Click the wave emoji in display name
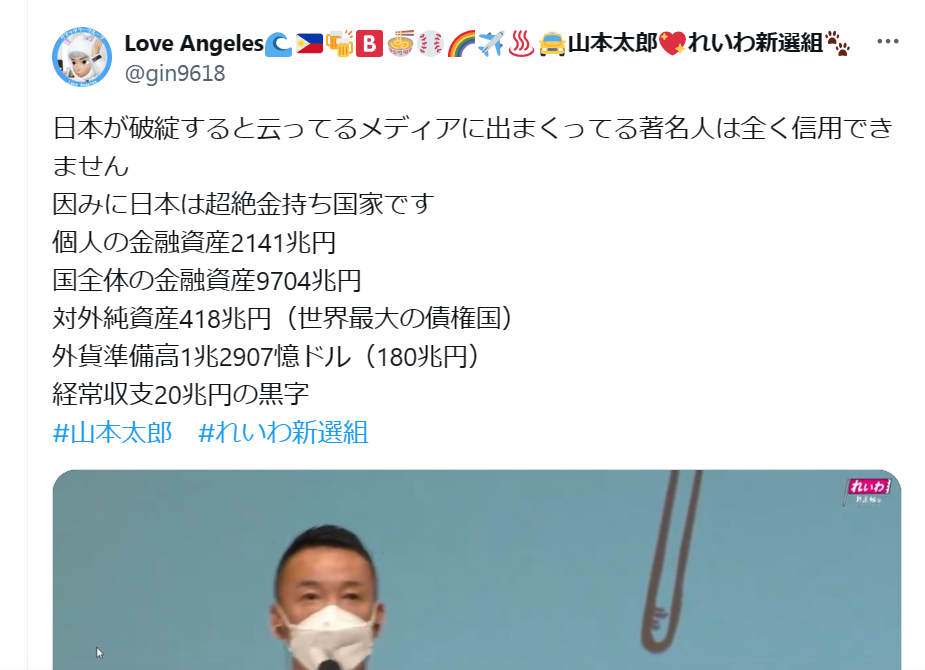The image size is (925, 670). tap(278, 44)
